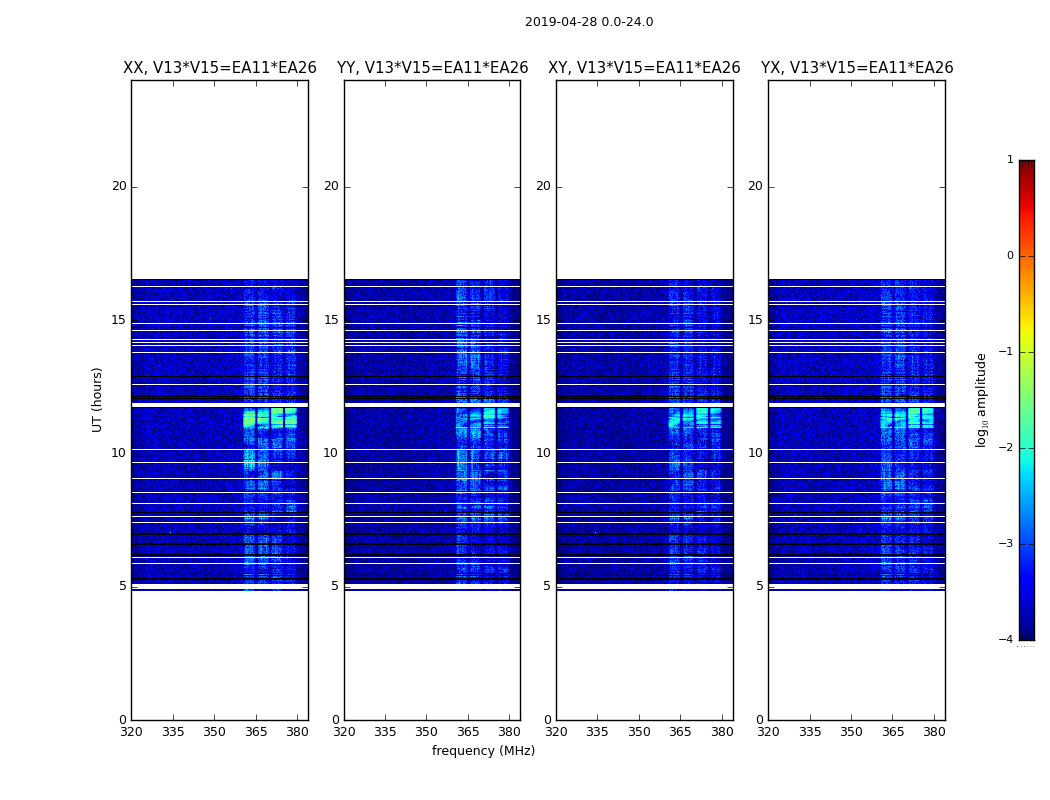This screenshot has height=800, width=1050.
Task: Click the YX polarization waterfall plot
Action: (x=856, y=400)
